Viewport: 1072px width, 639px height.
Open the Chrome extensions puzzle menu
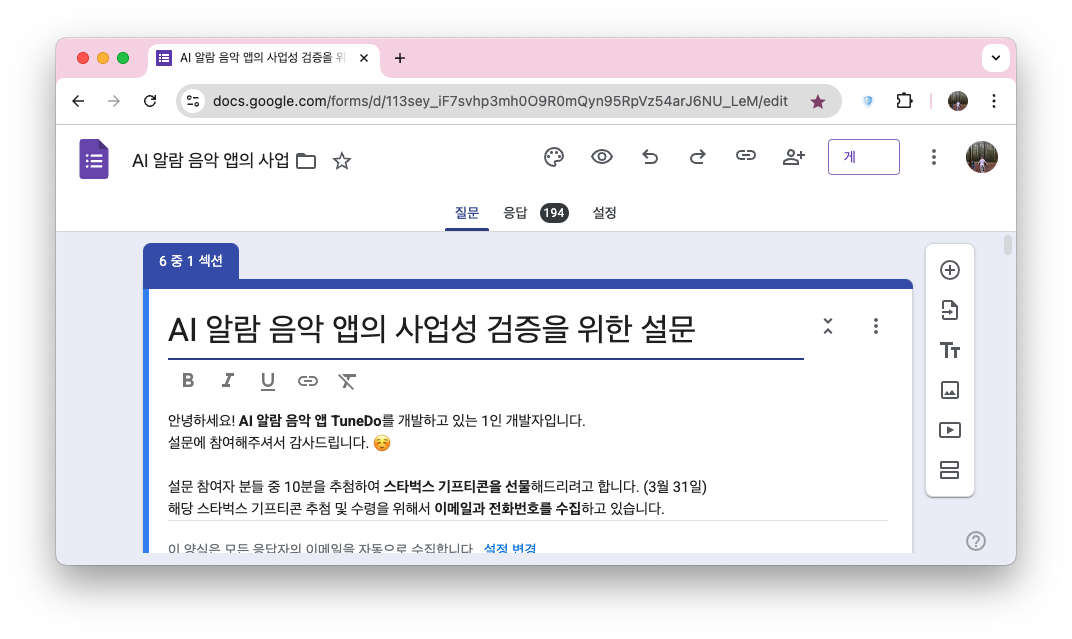point(904,101)
